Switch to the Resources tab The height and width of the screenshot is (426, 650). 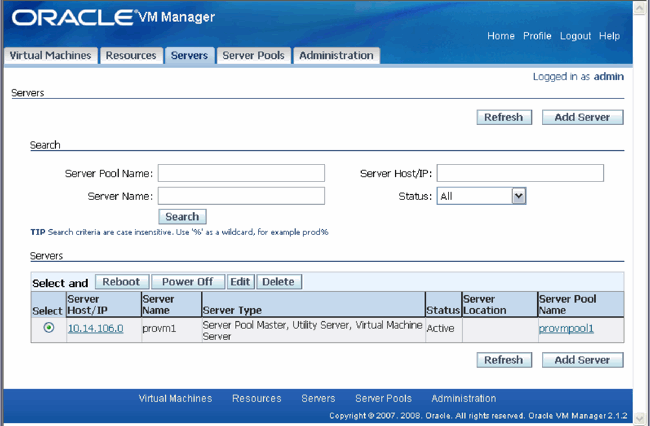click(131, 56)
